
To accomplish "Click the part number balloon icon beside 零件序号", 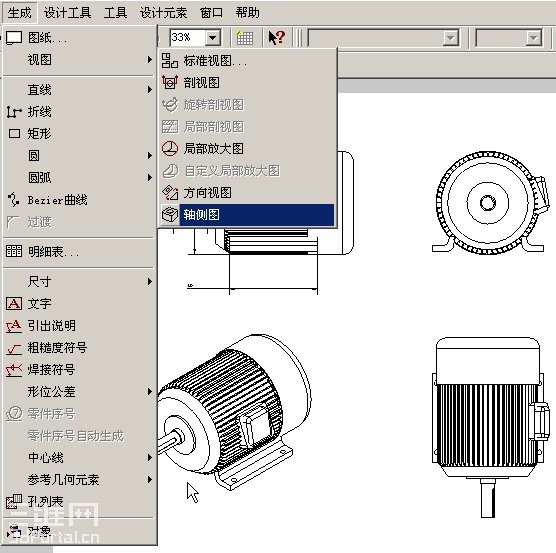I will coord(15,414).
